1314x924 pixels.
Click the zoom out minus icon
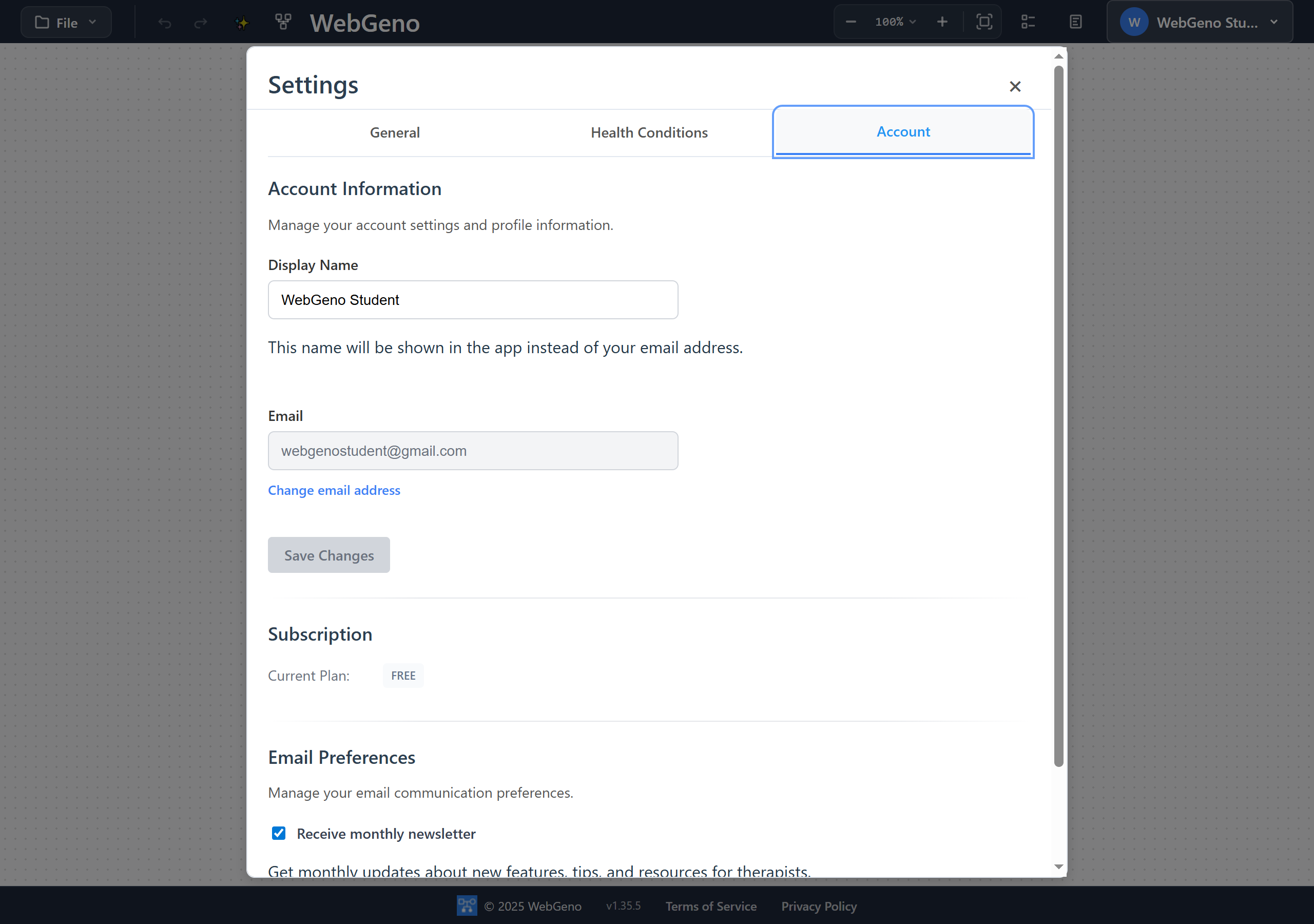[851, 22]
